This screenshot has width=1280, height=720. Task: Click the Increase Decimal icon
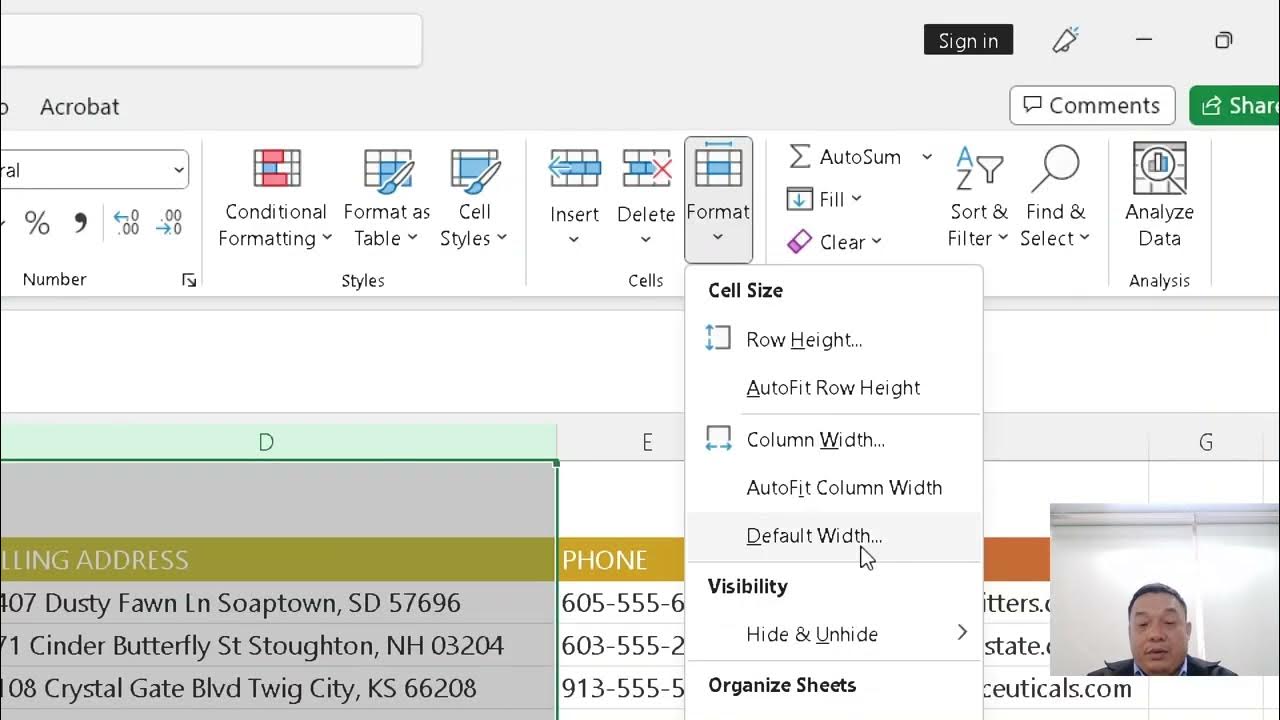(x=126, y=223)
